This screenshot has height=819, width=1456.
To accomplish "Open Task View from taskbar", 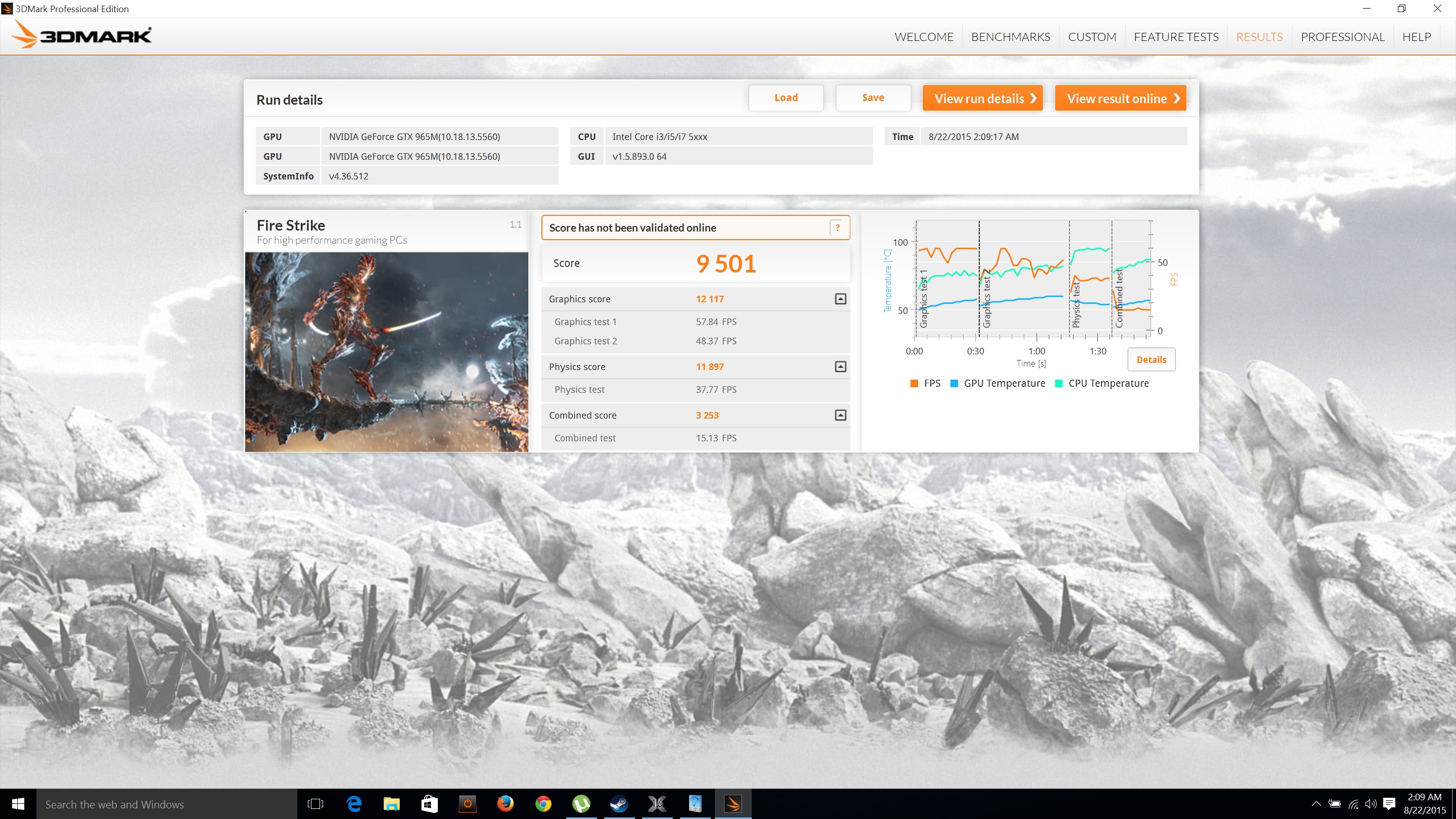I will 315,804.
